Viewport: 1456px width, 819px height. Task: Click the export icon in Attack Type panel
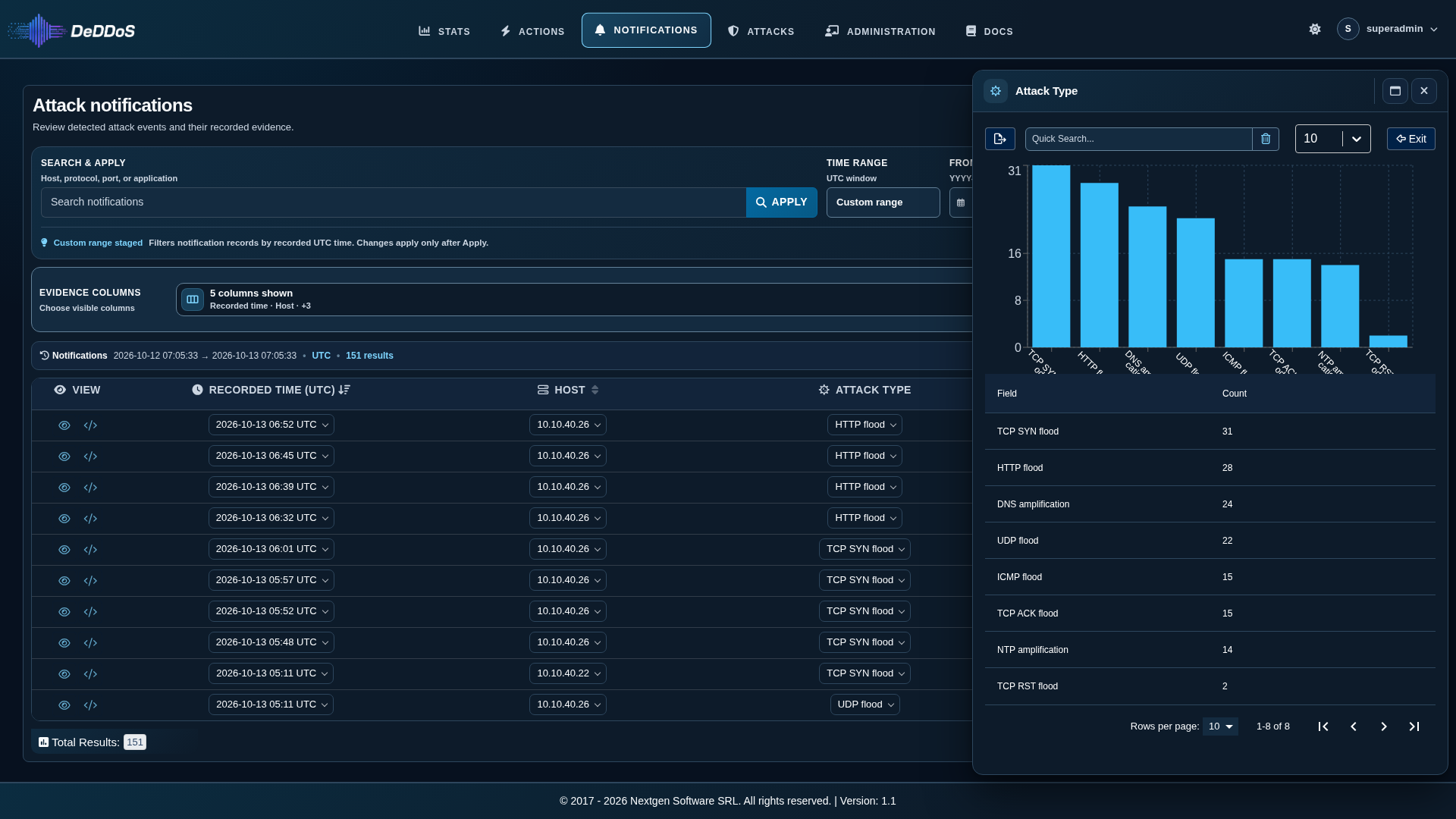point(999,139)
